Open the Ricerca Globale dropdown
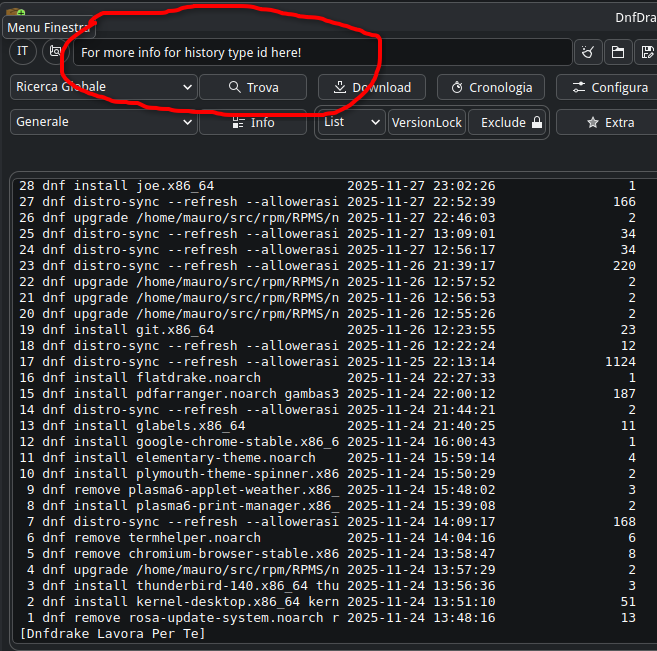This screenshot has height=651, width=657. [x=103, y=87]
